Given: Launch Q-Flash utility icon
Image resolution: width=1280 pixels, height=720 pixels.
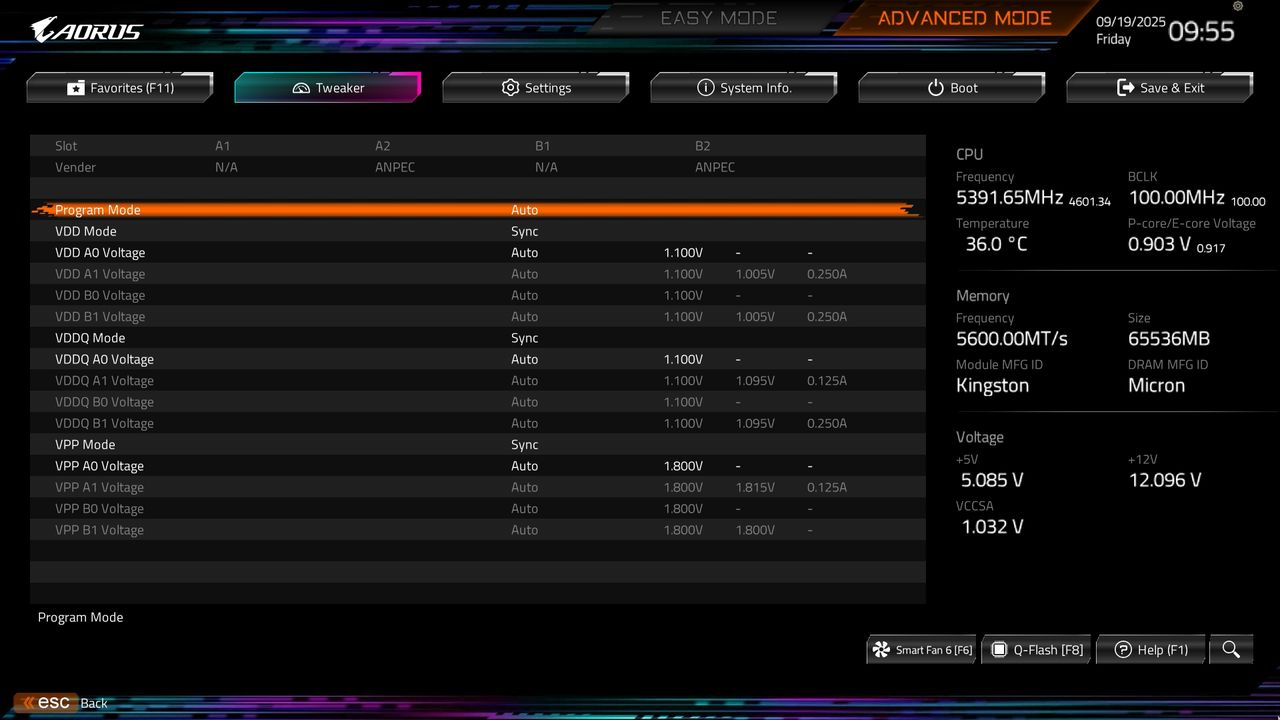Looking at the screenshot, I should [999, 649].
